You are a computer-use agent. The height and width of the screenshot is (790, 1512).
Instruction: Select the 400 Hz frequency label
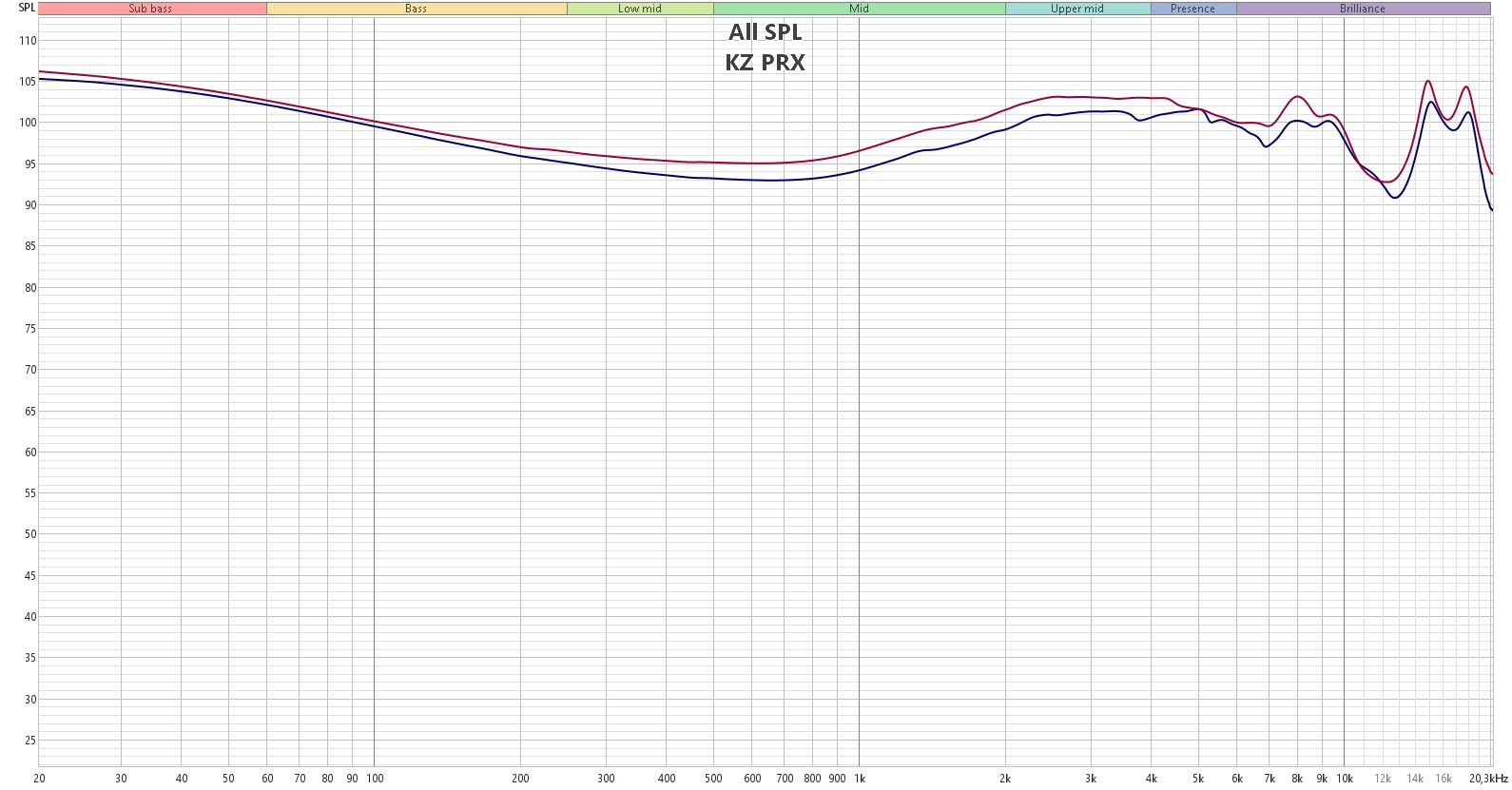coord(667,779)
